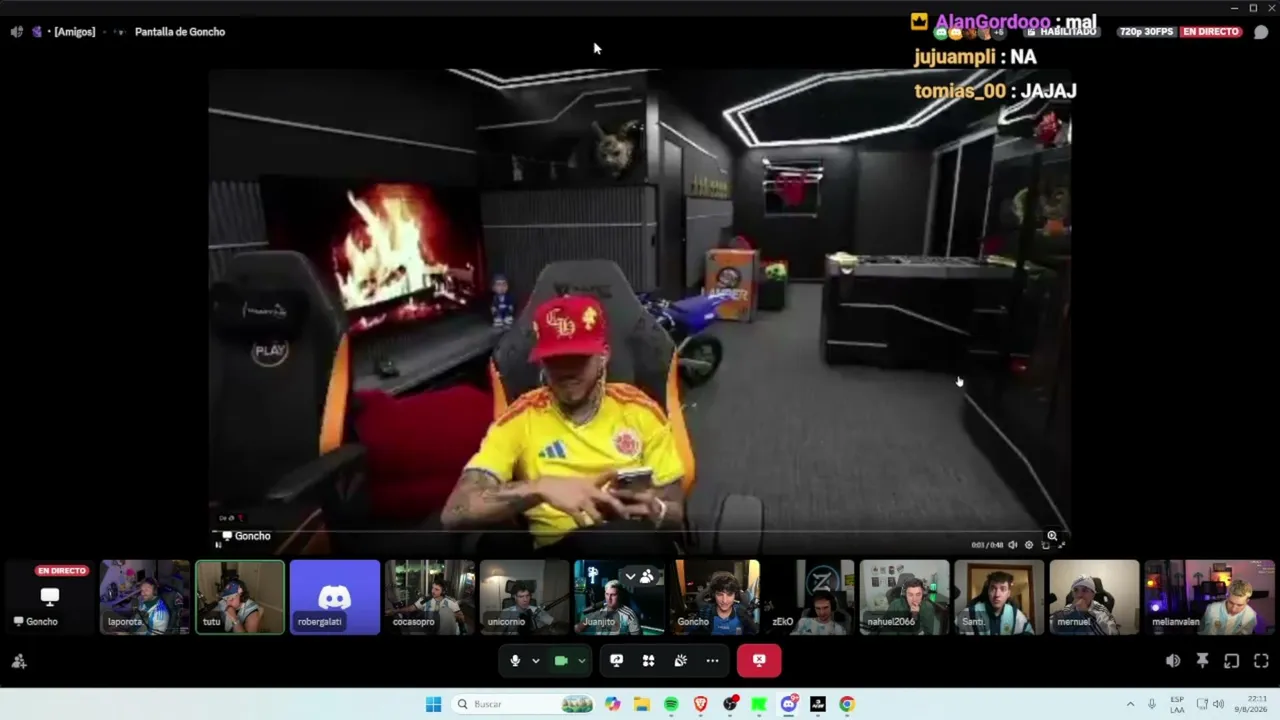This screenshot has height=720, width=1280.
Task: Click the share screen icon
Action: point(616,661)
